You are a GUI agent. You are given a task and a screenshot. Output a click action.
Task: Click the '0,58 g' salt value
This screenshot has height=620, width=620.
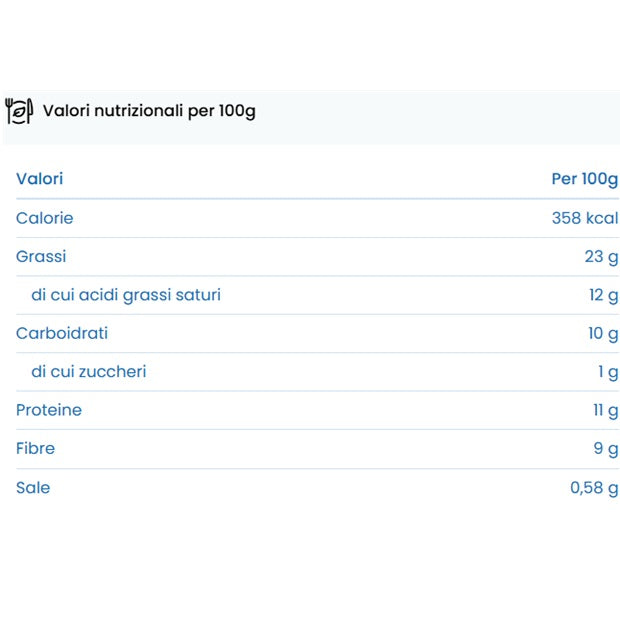(593, 488)
